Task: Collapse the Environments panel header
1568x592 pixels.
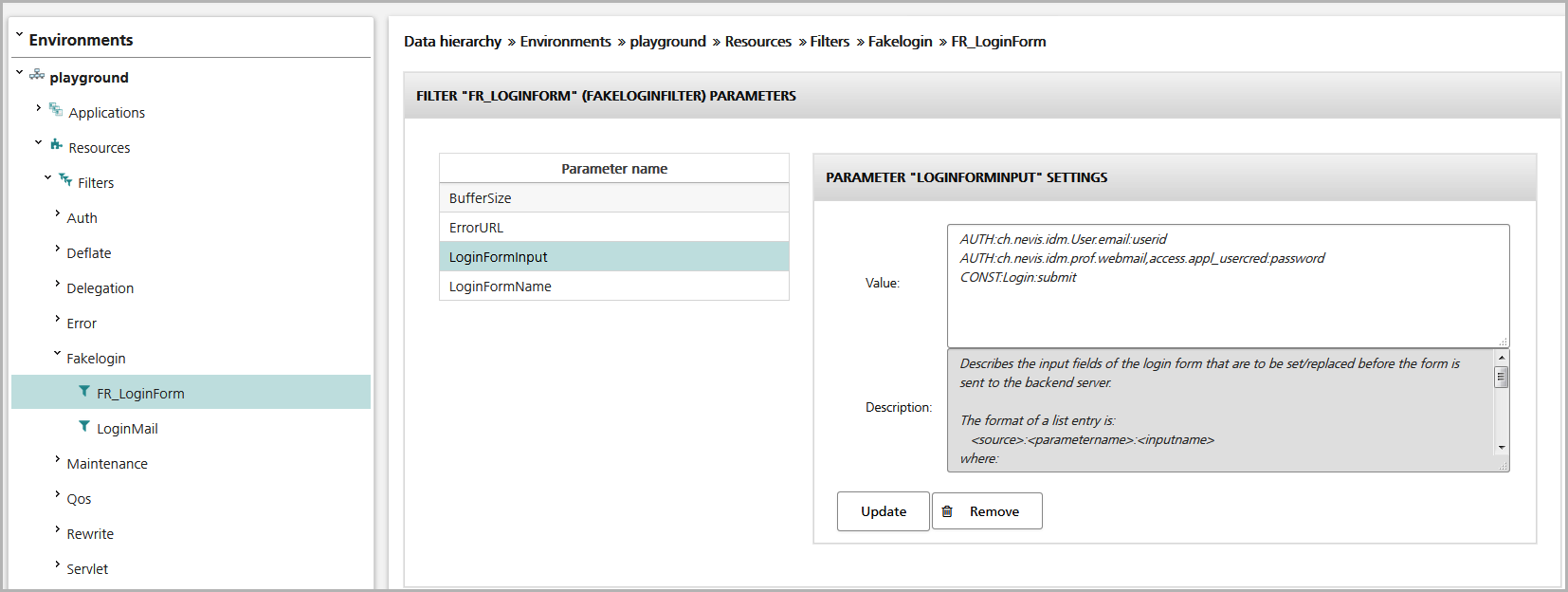Action: click(x=19, y=36)
